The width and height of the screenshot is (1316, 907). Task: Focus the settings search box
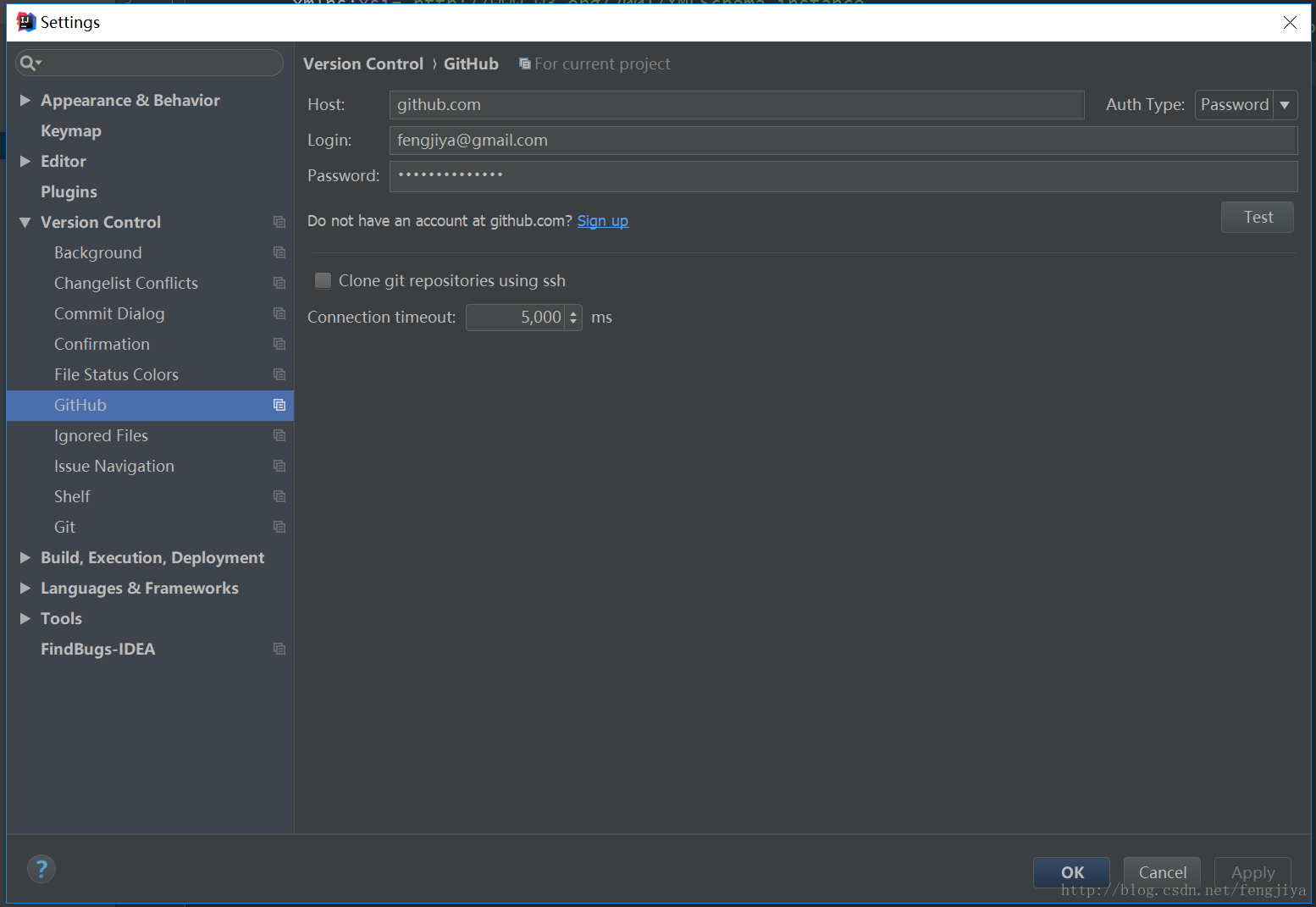click(150, 63)
